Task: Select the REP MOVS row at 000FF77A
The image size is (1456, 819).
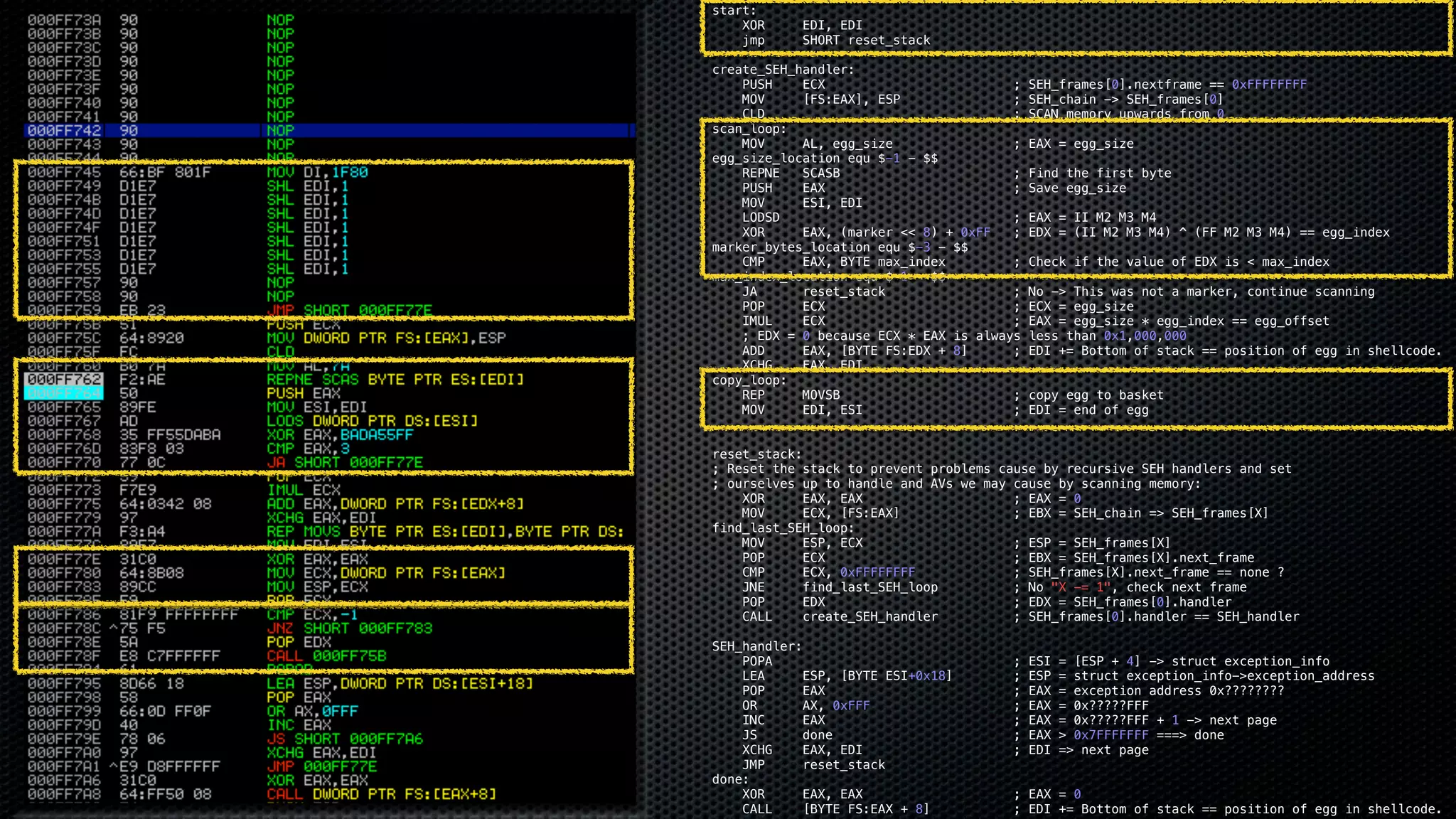Action: coord(326,531)
